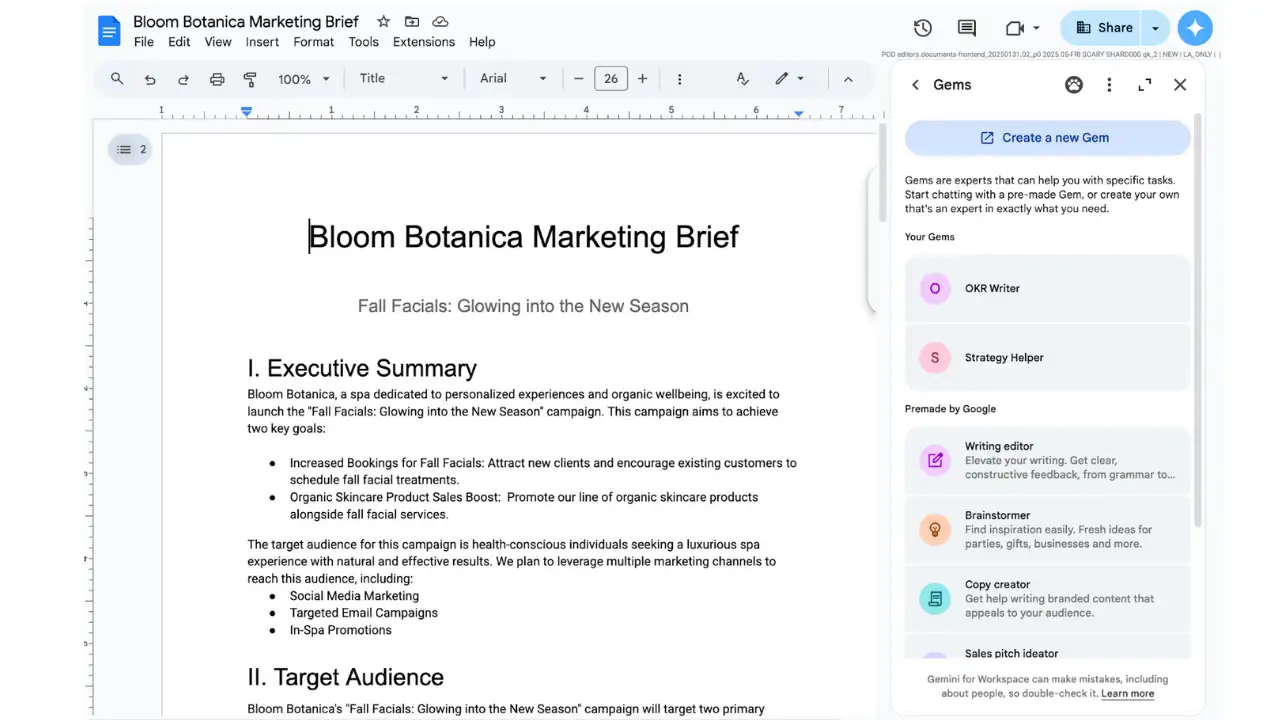Open the zoom 100% dropdown

tap(304, 79)
